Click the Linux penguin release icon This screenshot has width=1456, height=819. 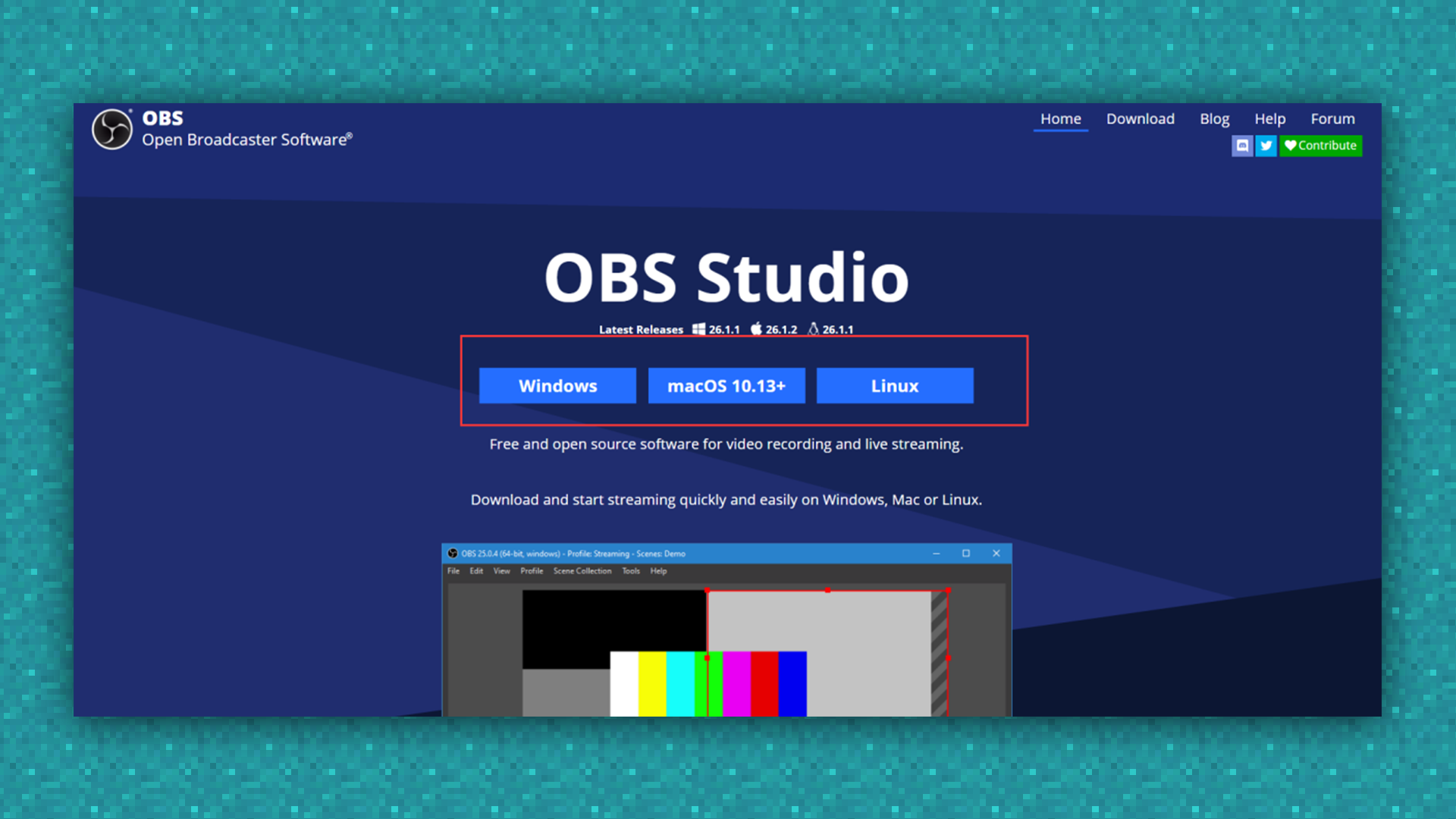(813, 329)
